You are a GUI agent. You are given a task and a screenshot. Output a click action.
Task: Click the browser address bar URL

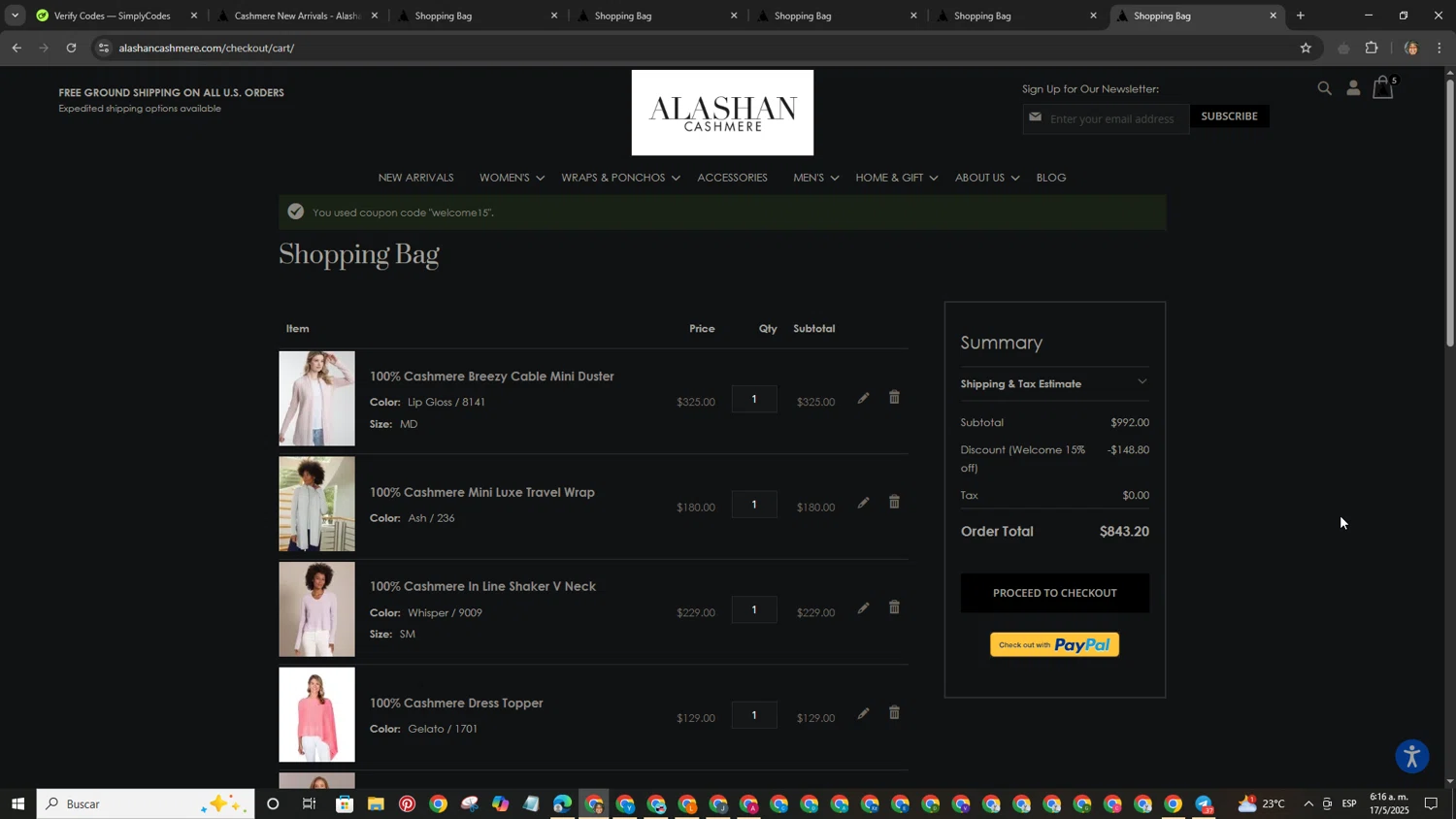point(207,48)
